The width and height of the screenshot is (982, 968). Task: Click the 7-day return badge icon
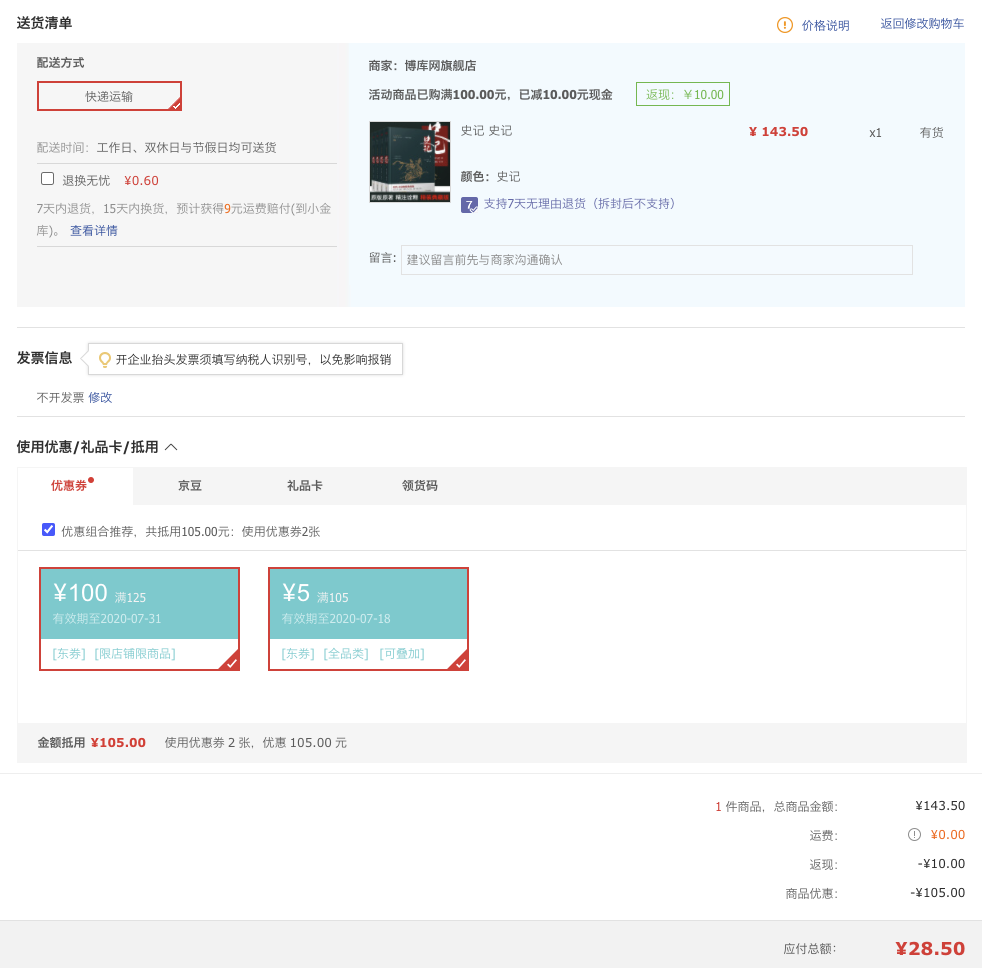coord(469,205)
